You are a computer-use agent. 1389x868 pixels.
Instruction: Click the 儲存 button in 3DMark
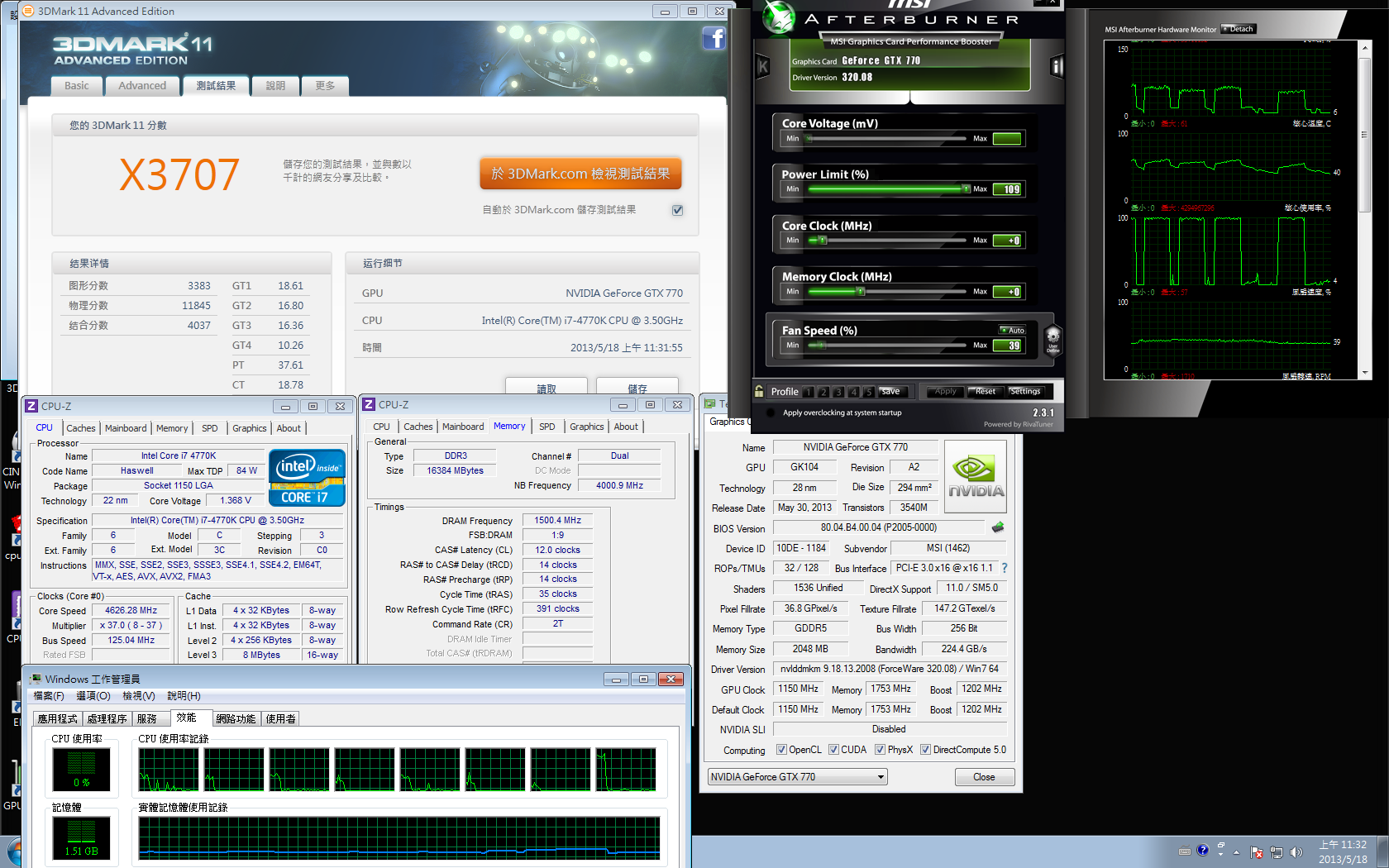(637, 387)
